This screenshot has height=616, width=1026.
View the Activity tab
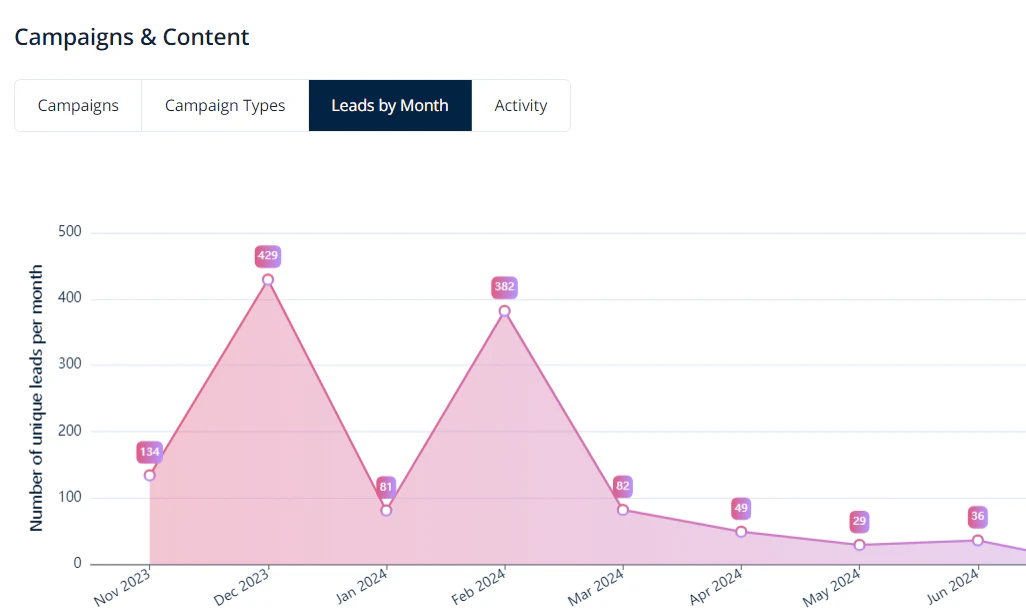click(x=521, y=105)
